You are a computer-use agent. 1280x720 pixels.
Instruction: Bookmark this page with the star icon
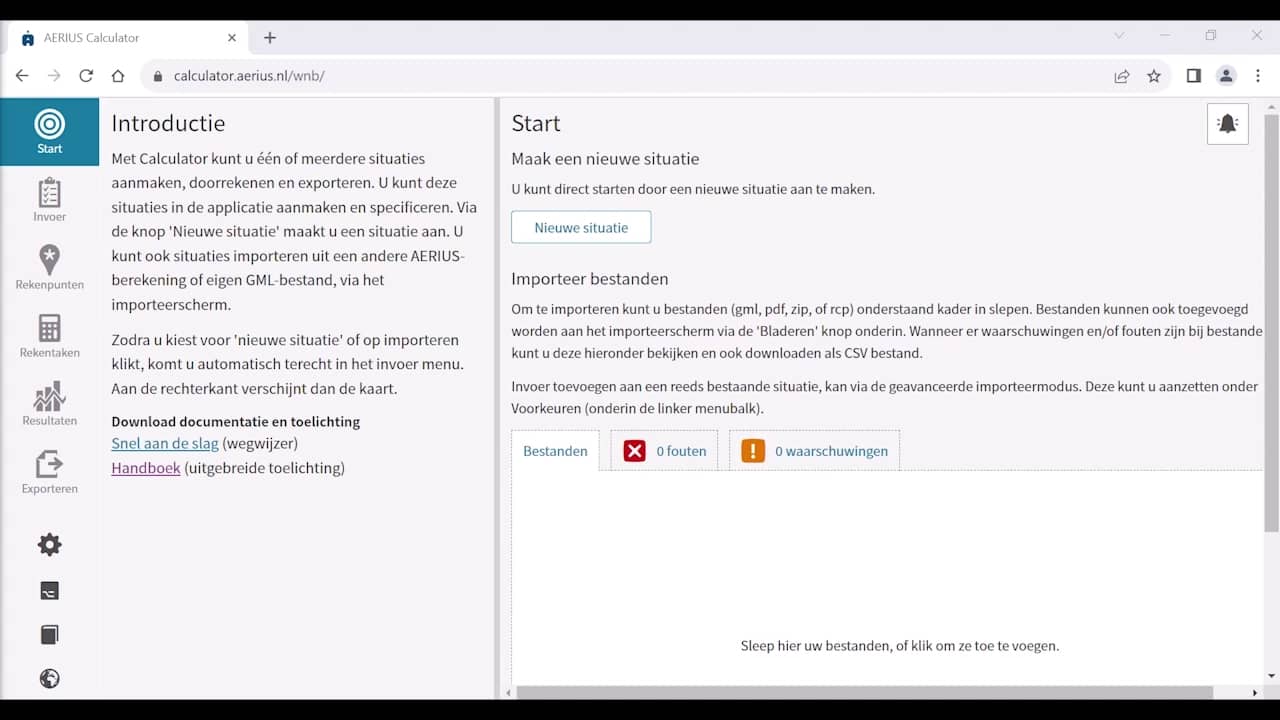[1154, 76]
